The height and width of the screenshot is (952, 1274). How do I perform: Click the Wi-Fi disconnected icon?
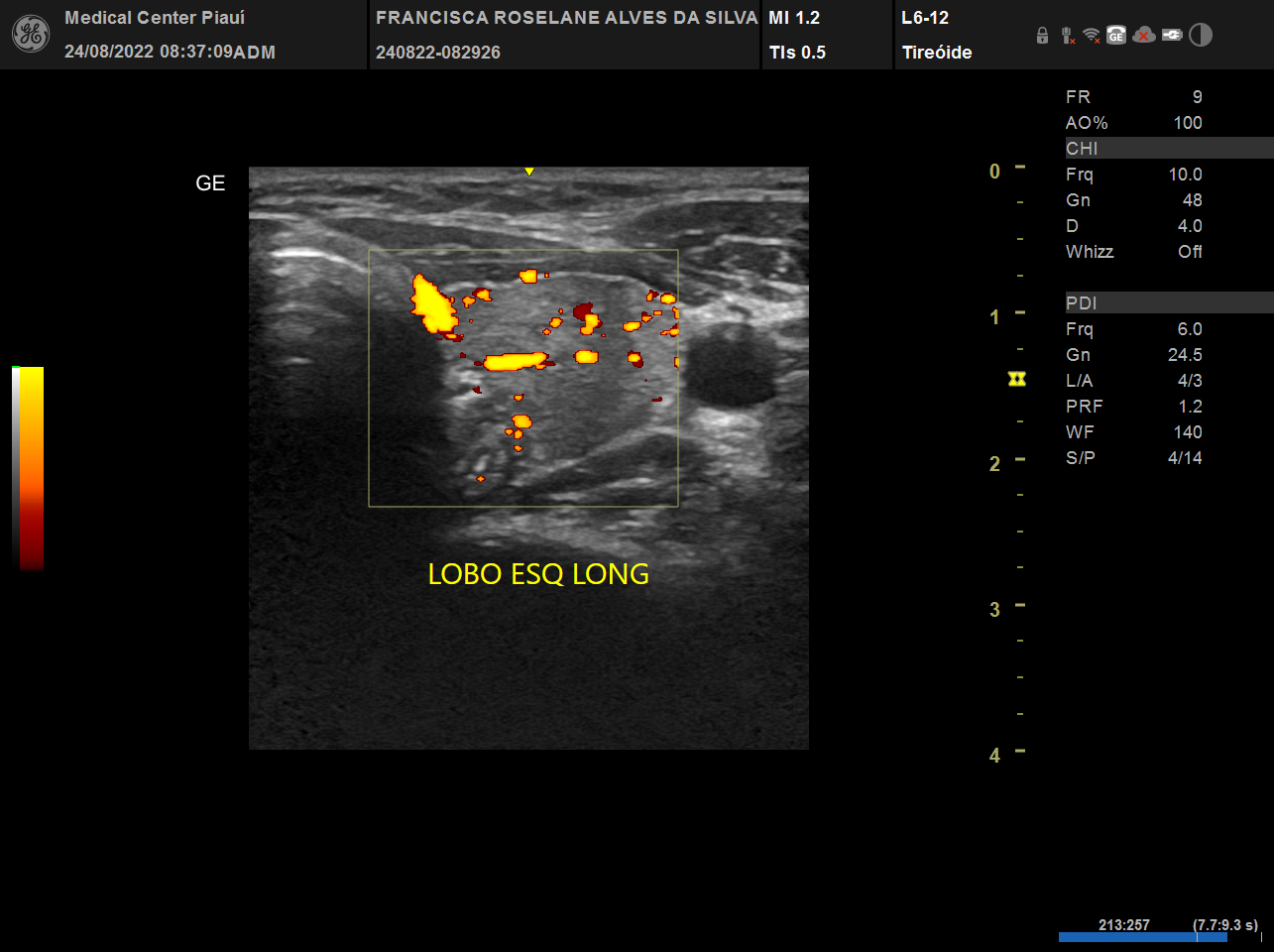click(1092, 36)
